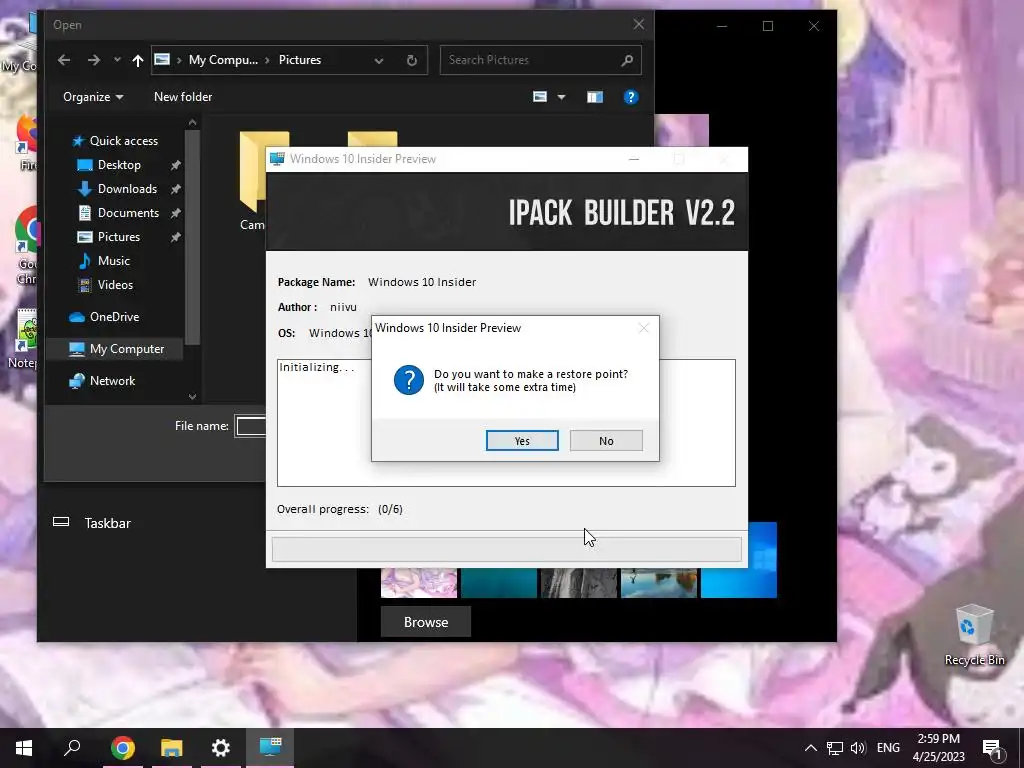The height and width of the screenshot is (768, 1024).
Task: Choose the gray rock background thumbnail
Action: pyautogui.click(x=579, y=583)
